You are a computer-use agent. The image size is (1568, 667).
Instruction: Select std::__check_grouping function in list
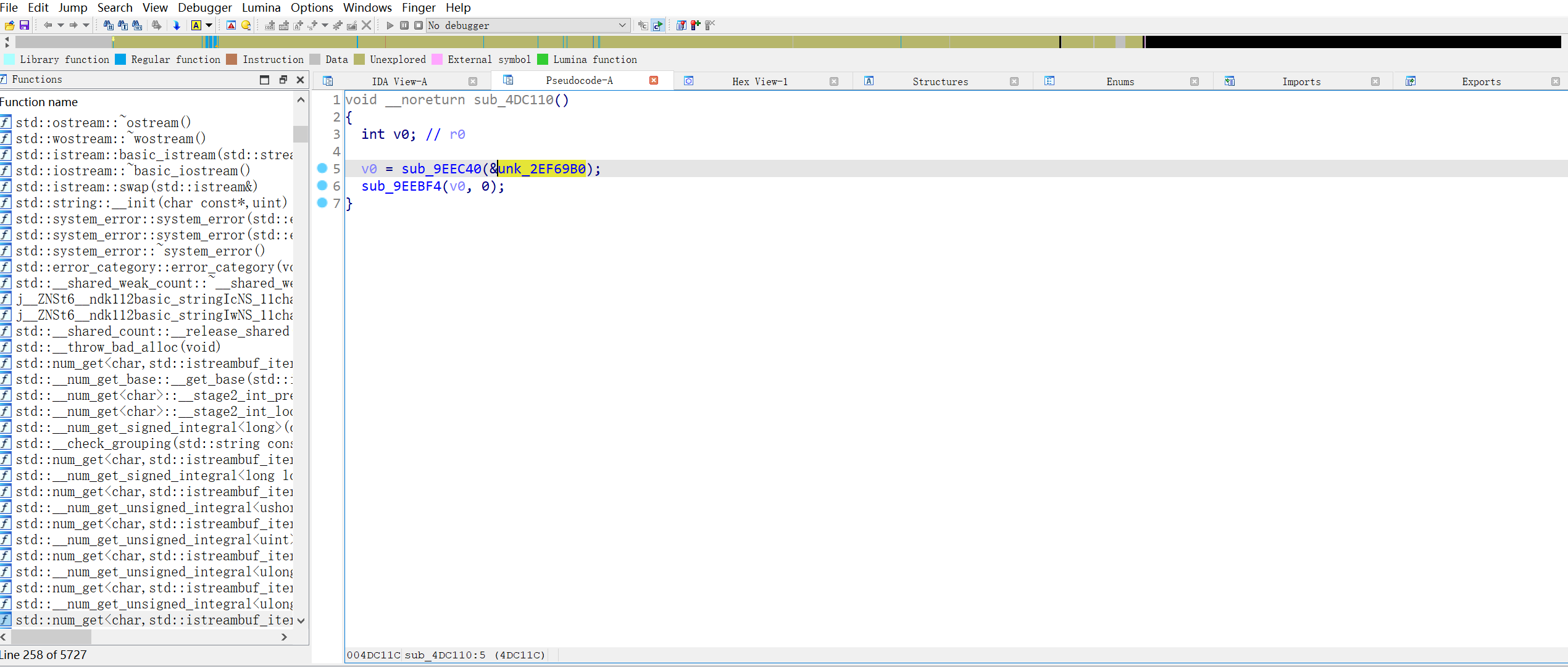coord(154,444)
